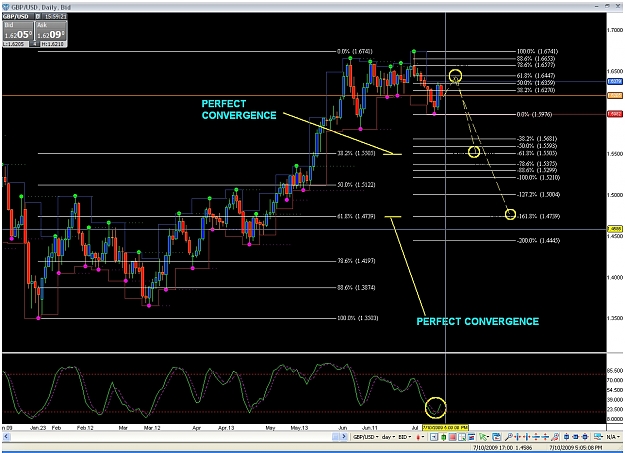This screenshot has width=625, height=453.
Task: Click the 1.7000 price level on right axis
Action: click(x=615, y=30)
